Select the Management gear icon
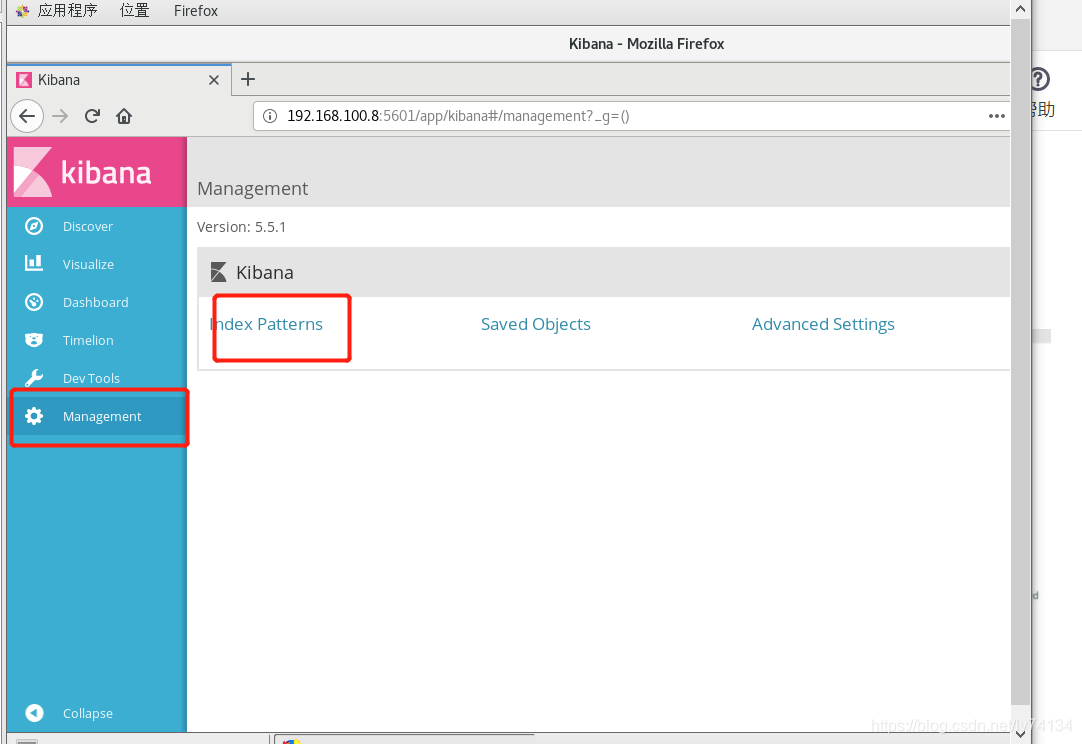This screenshot has height=744, width=1082. (x=34, y=416)
